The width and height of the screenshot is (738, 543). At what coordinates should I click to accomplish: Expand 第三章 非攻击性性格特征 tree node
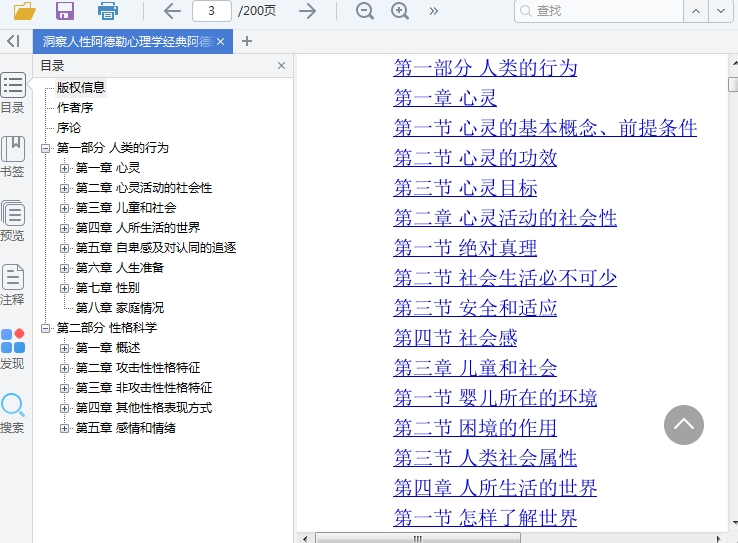pyautogui.click(x=64, y=388)
